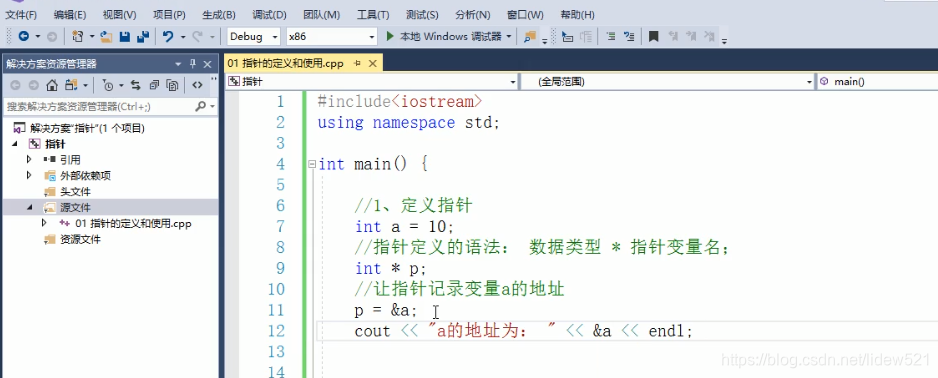The height and width of the screenshot is (378, 938).
Task: Open the New Project dropdown arrow
Action: 92,36
